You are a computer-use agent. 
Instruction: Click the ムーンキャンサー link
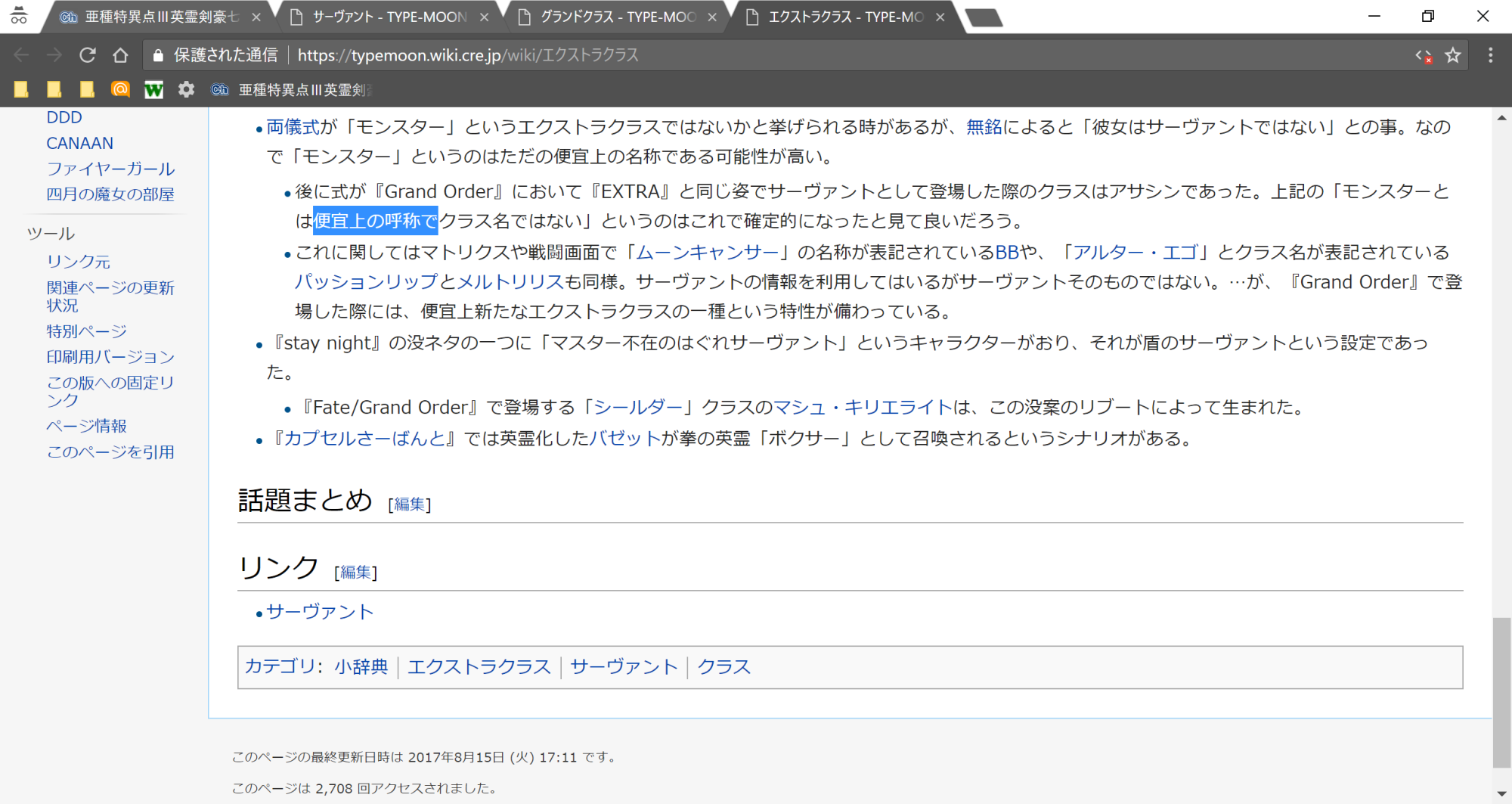[x=707, y=253]
